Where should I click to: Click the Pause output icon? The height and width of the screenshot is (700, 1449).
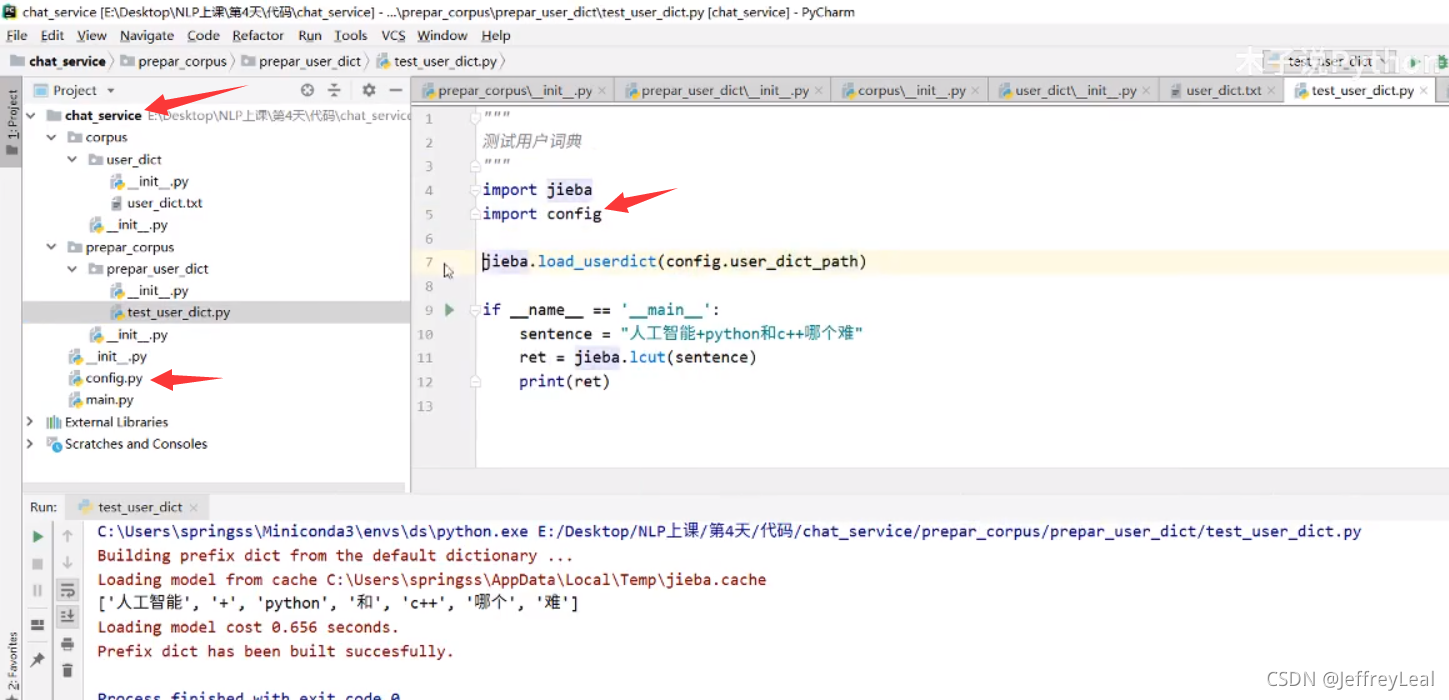37,590
